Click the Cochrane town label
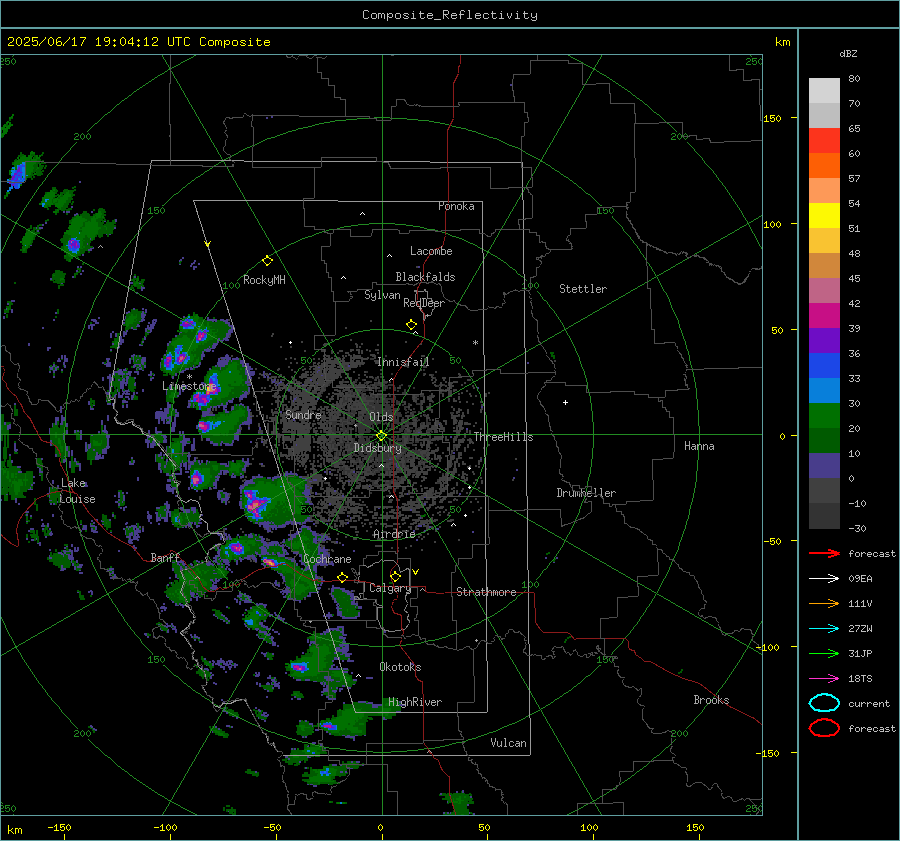Viewport: 900px width, 841px height. pyautogui.click(x=327, y=559)
